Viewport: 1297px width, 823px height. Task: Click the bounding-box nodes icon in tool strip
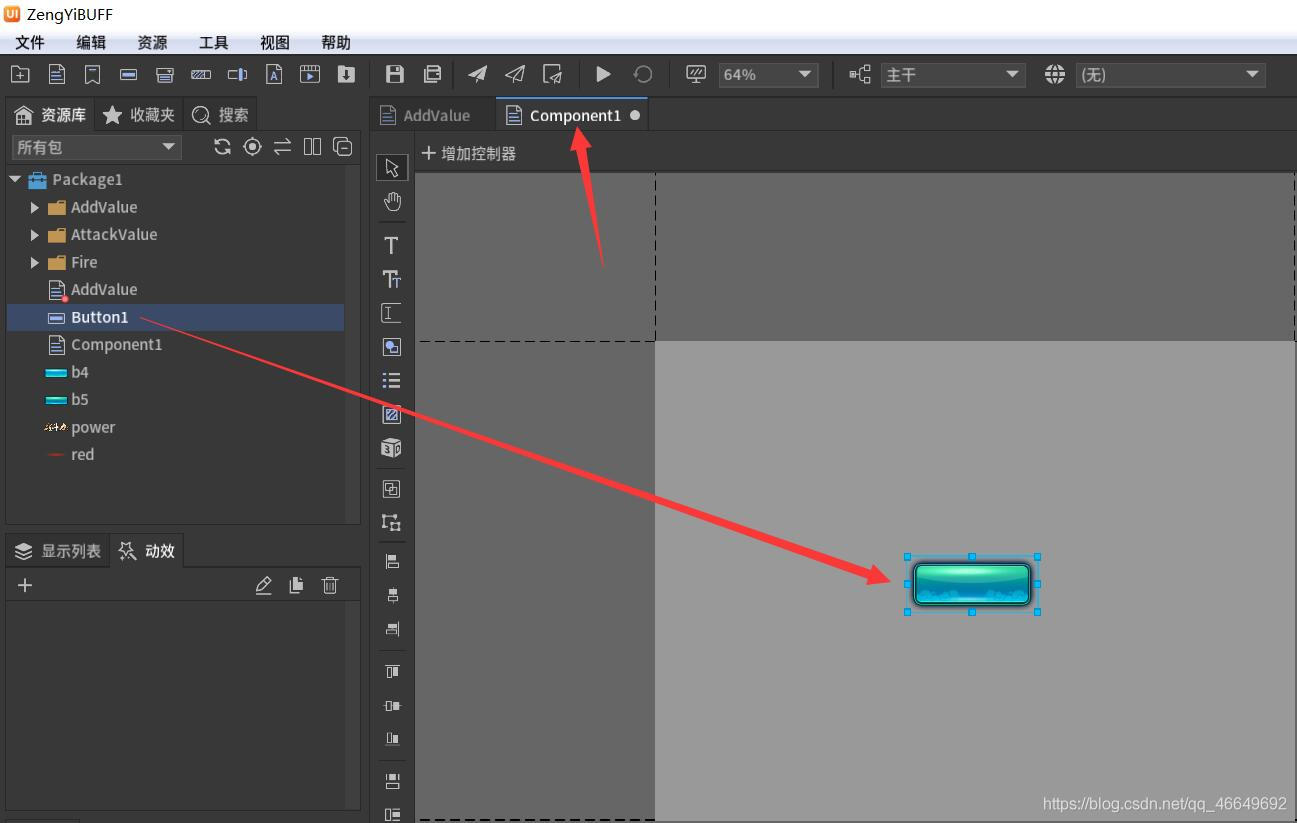[x=392, y=522]
